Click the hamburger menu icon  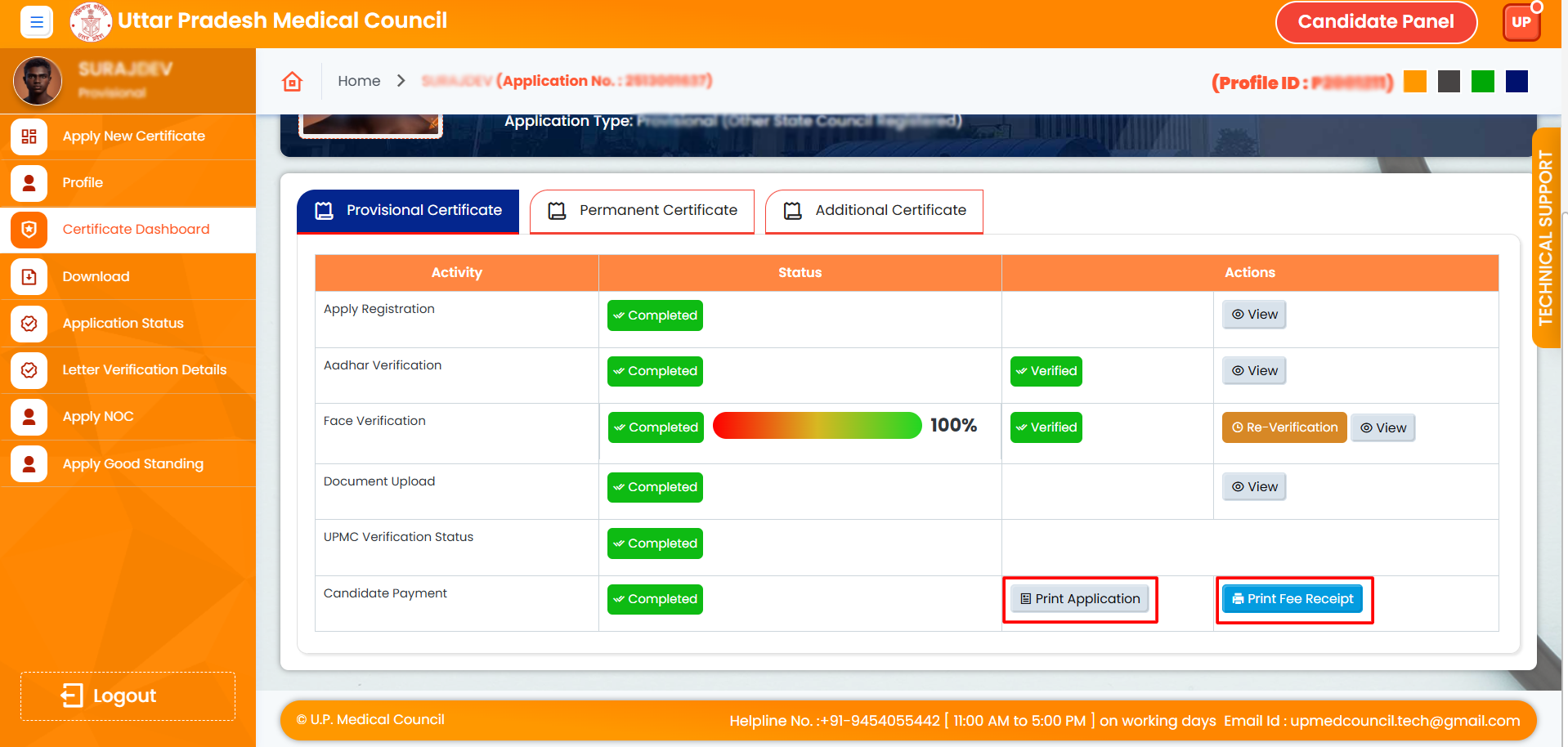[36, 22]
